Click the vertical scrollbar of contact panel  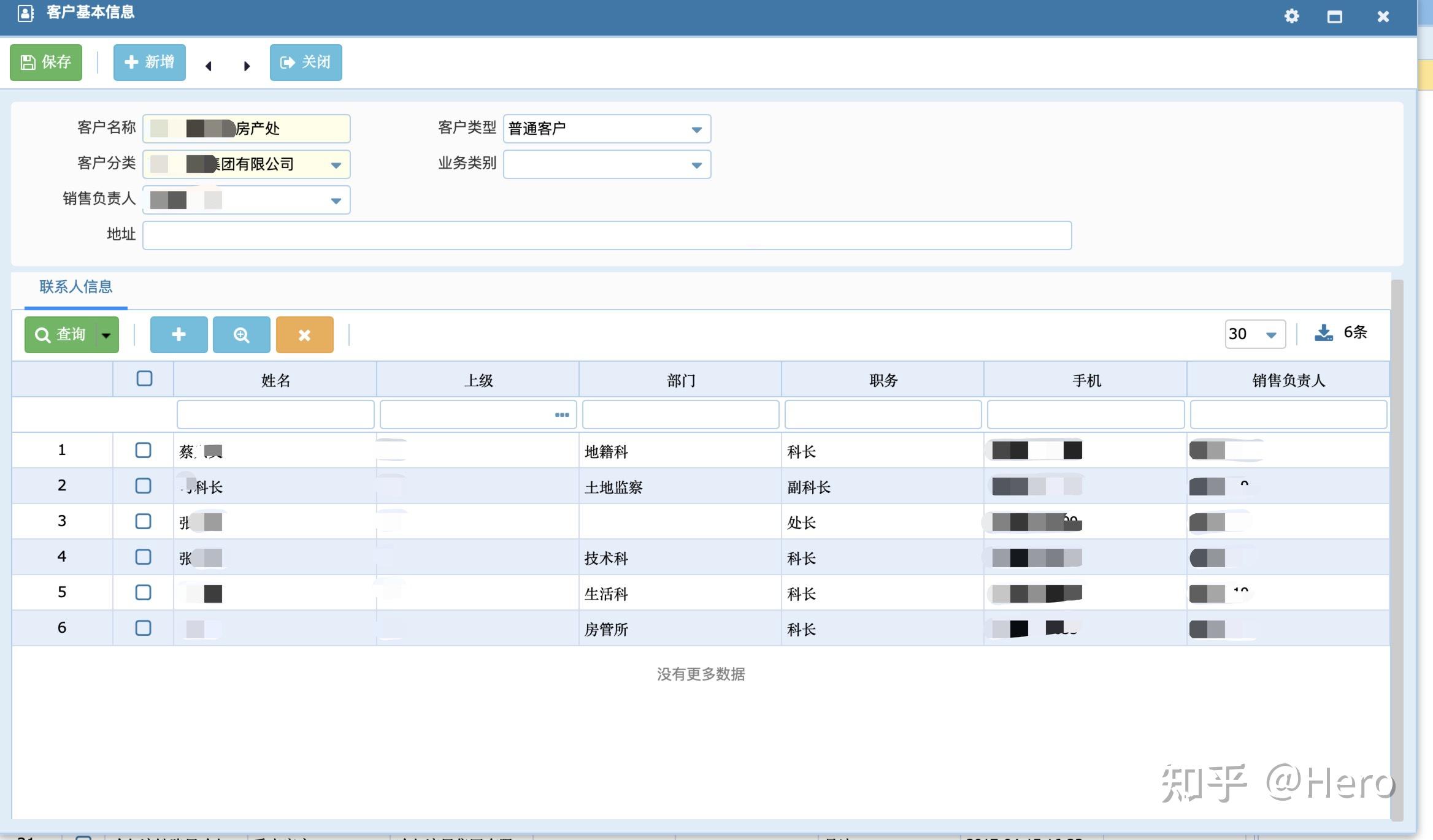(x=1397, y=550)
